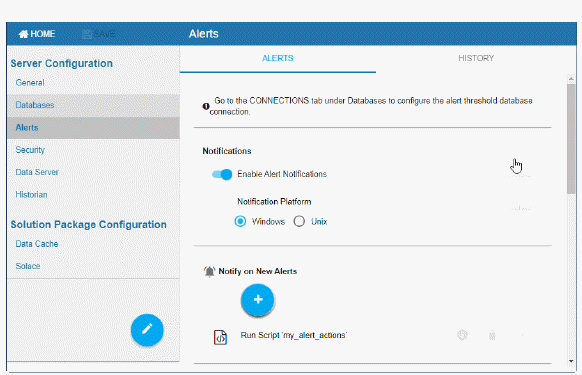
Task: Click Notify on New Alerts heading text
Action: point(258,271)
